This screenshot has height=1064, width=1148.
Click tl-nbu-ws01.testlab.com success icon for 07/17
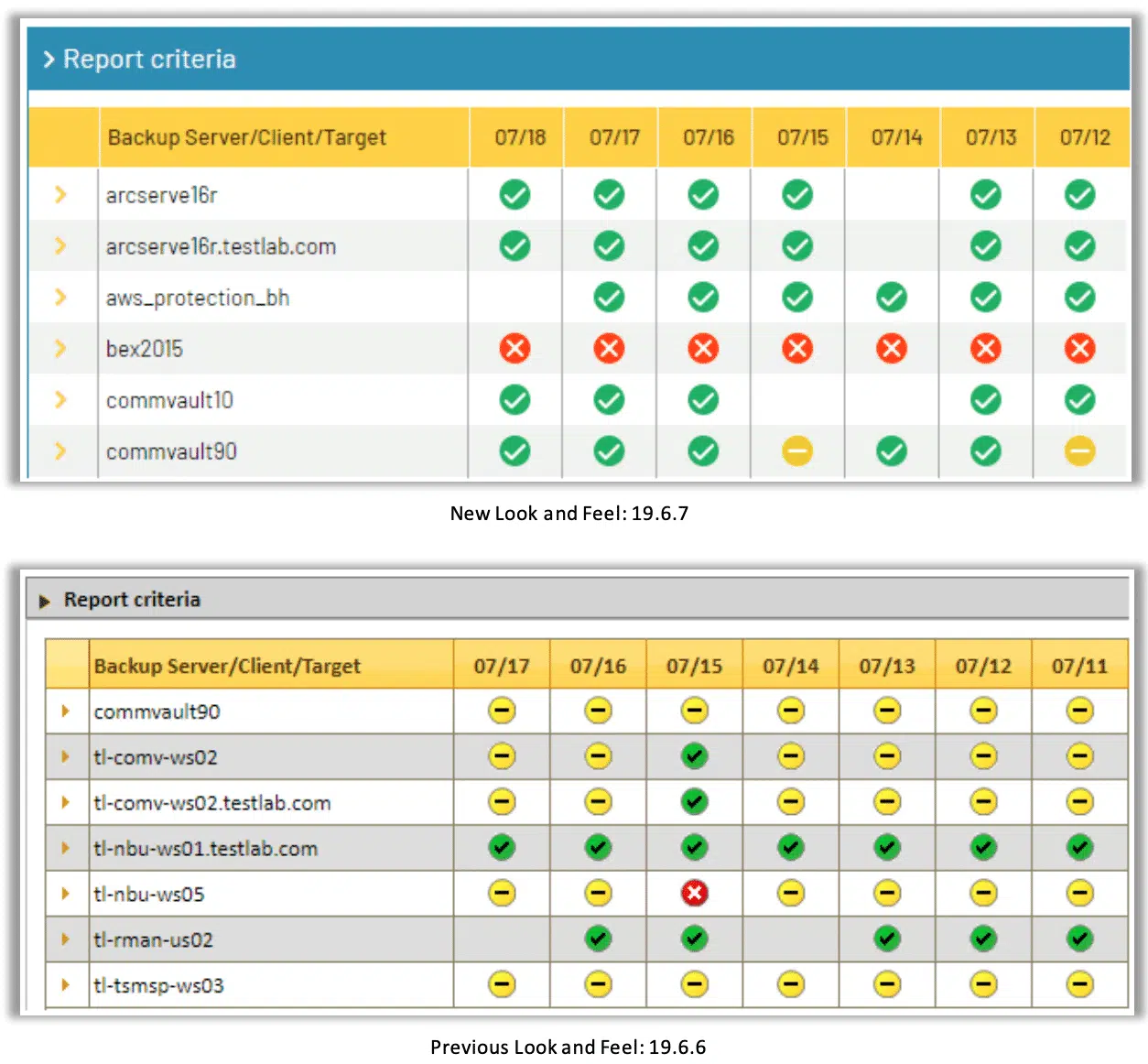coord(502,848)
